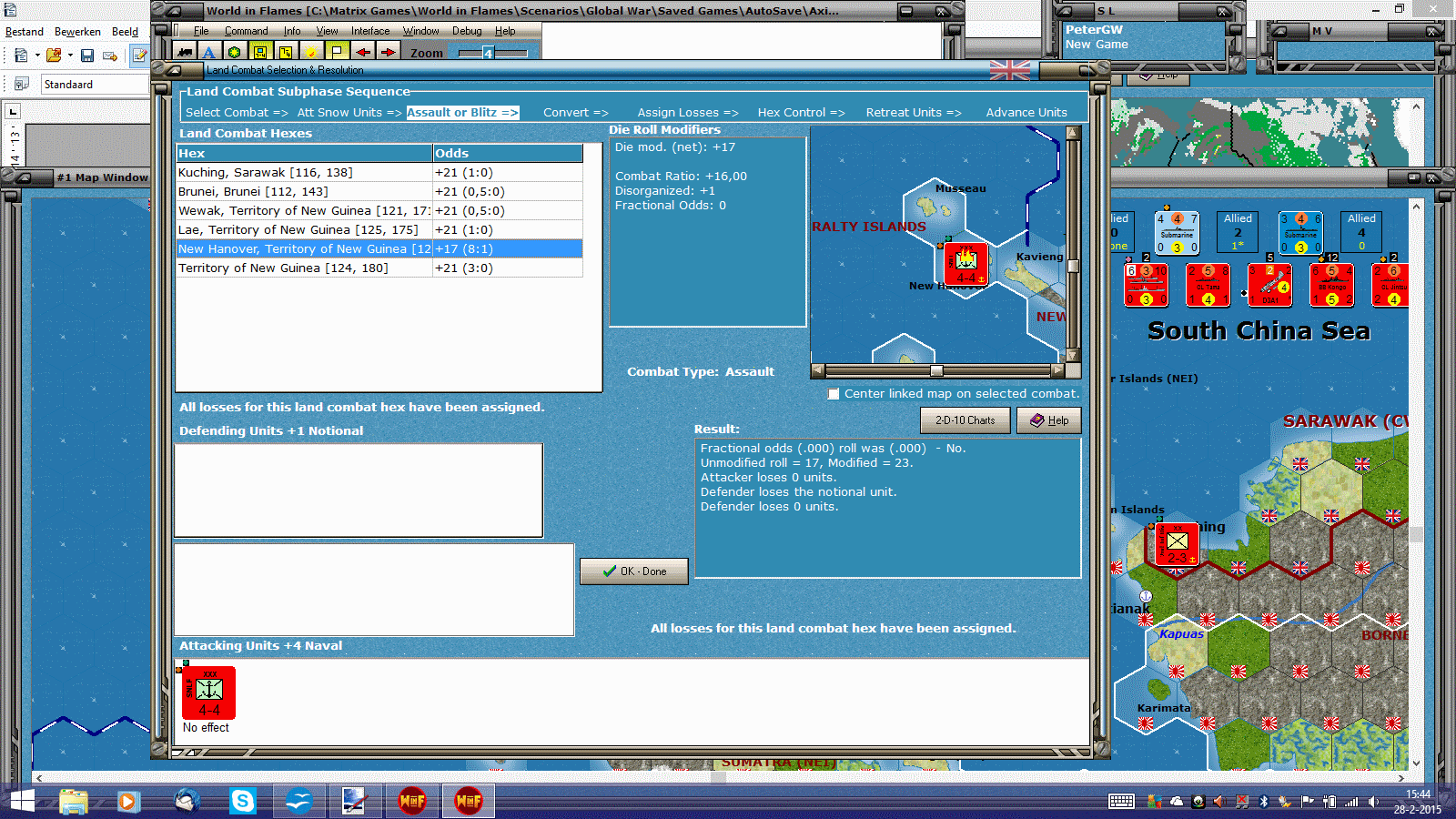This screenshot has height=819, width=1456.
Task: Click the volume icon in the system tray
Action: [x=1373, y=802]
